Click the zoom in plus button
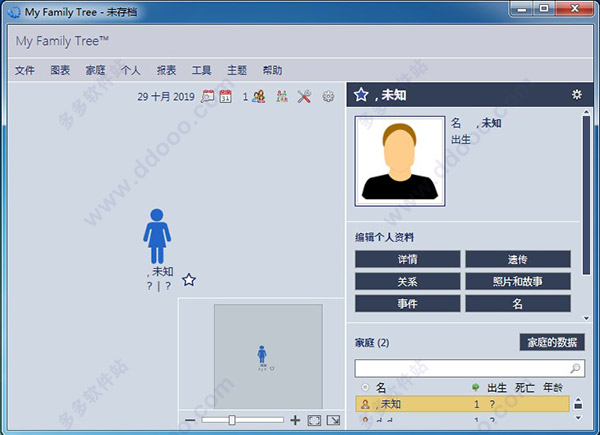 point(295,420)
